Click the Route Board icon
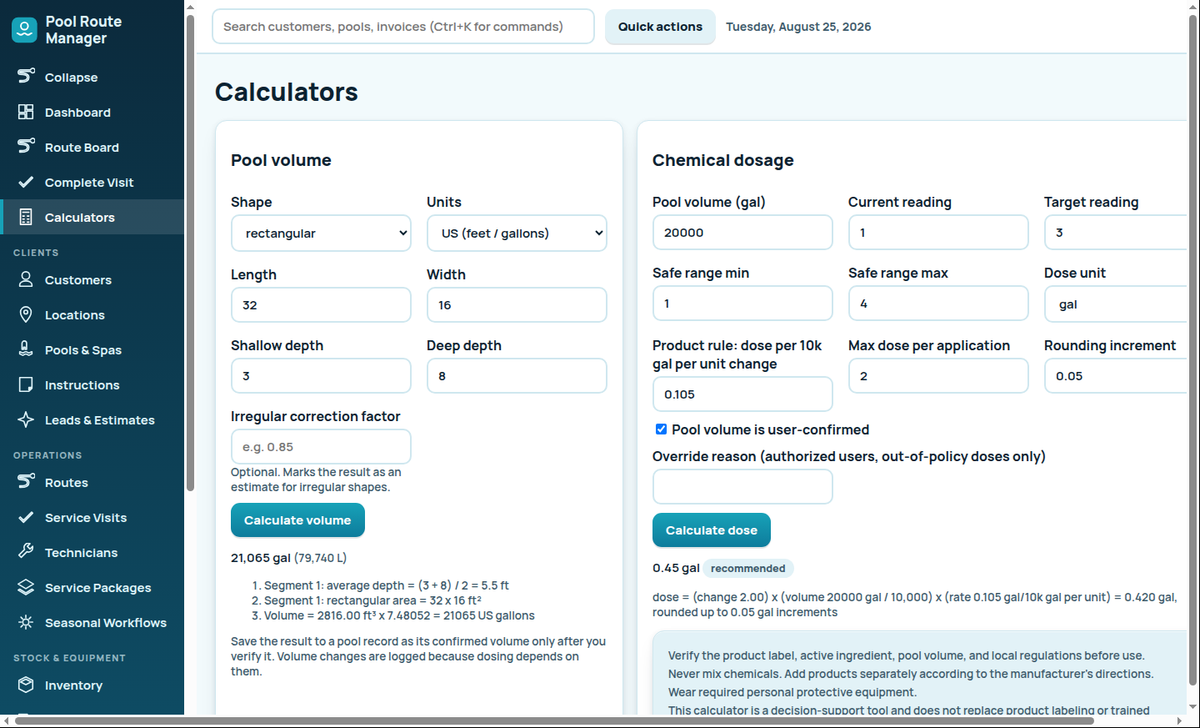The width and height of the screenshot is (1200, 728). pyautogui.click(x=26, y=147)
